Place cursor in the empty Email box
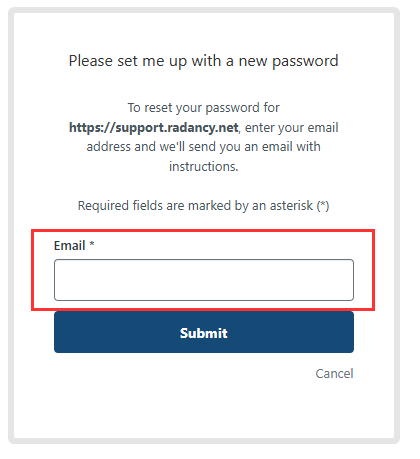This screenshot has height=459, width=420. pyautogui.click(x=204, y=280)
